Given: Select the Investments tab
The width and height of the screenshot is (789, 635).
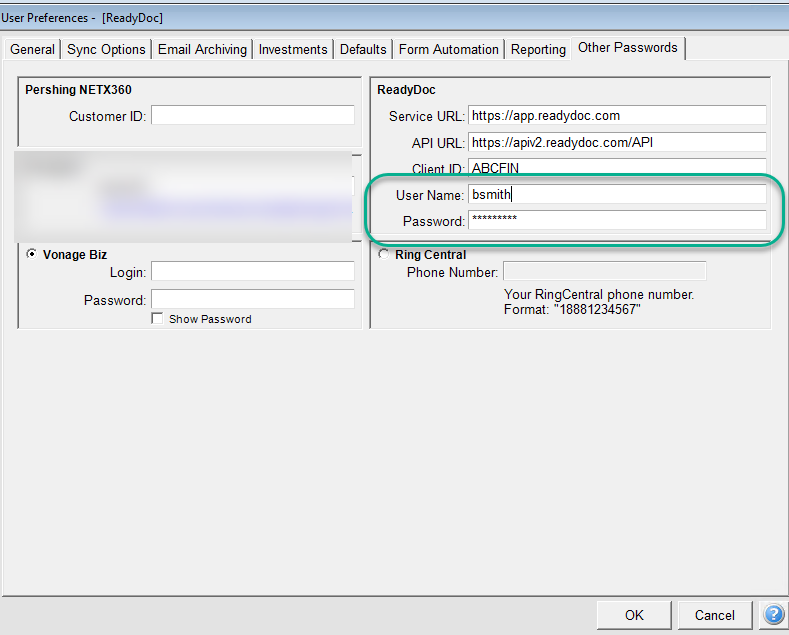Looking at the screenshot, I should click(293, 49).
